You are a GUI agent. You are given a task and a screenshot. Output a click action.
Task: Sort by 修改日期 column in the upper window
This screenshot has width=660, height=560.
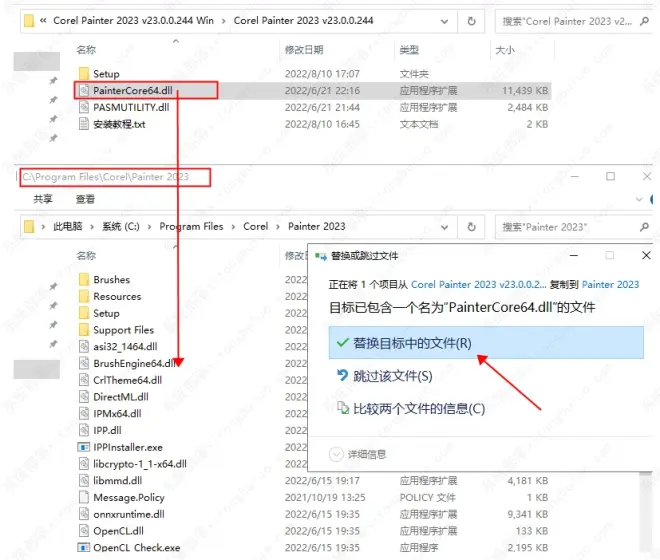tap(304, 50)
